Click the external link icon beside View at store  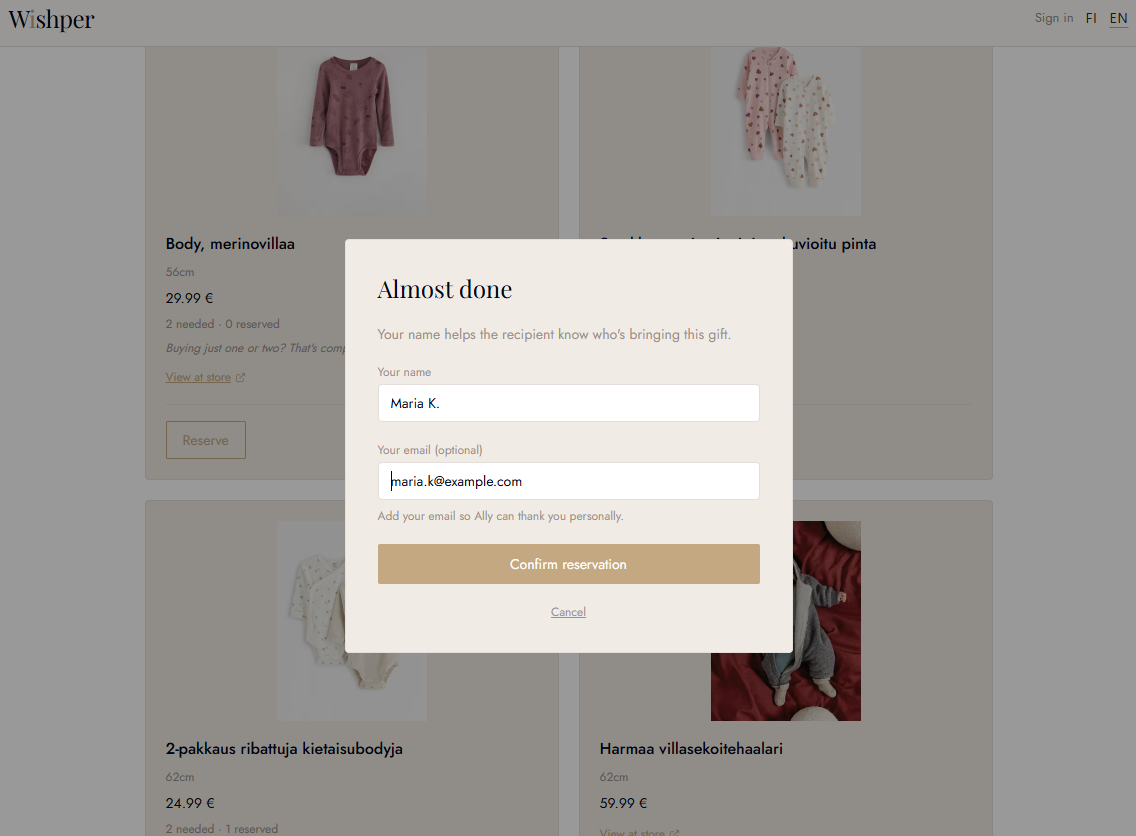[x=241, y=377]
